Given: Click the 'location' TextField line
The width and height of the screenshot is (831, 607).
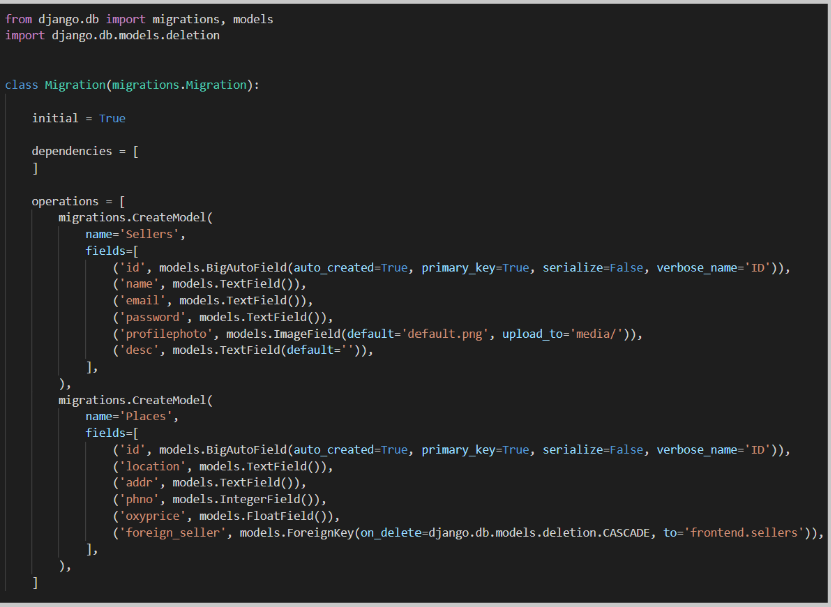Looking at the screenshot, I should click(x=223, y=467).
